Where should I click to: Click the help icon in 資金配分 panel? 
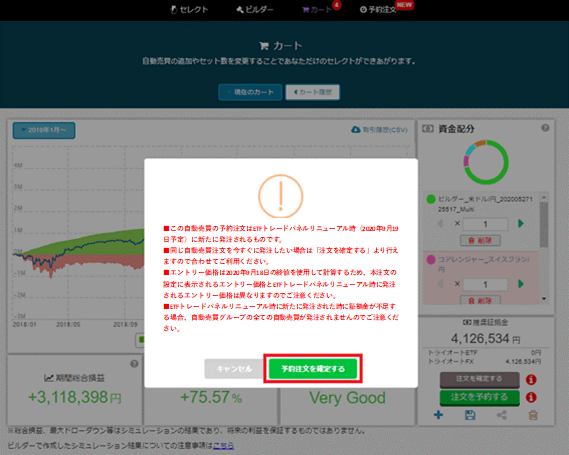tap(545, 128)
